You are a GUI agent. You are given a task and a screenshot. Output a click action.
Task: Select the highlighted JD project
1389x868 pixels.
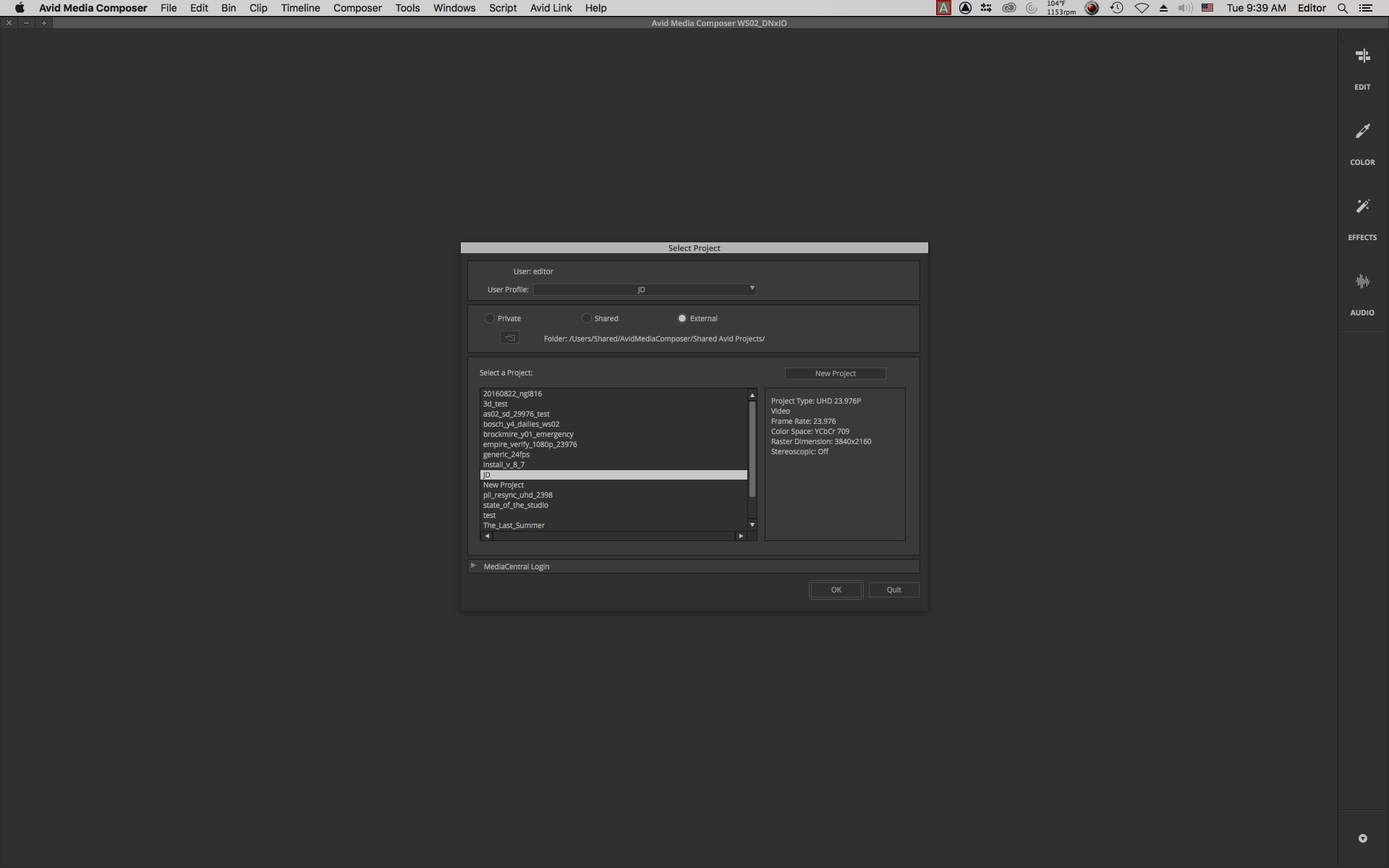click(x=613, y=475)
